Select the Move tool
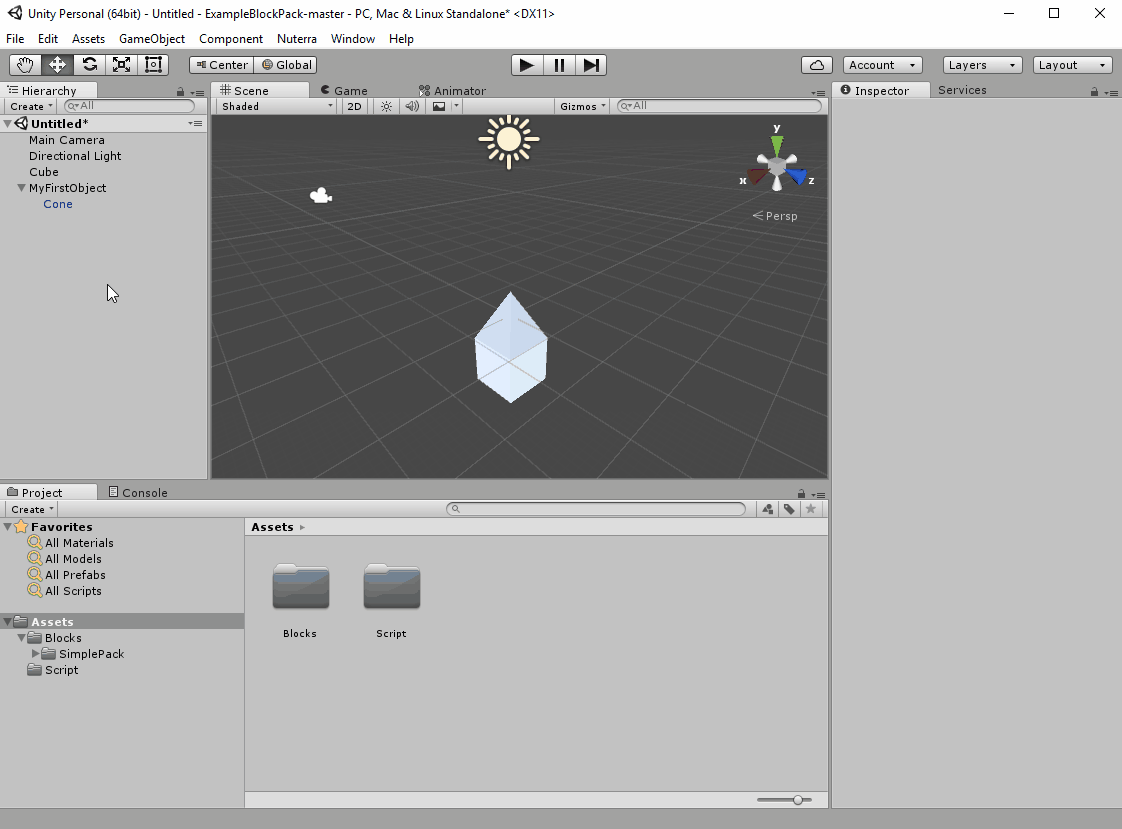 click(x=57, y=65)
